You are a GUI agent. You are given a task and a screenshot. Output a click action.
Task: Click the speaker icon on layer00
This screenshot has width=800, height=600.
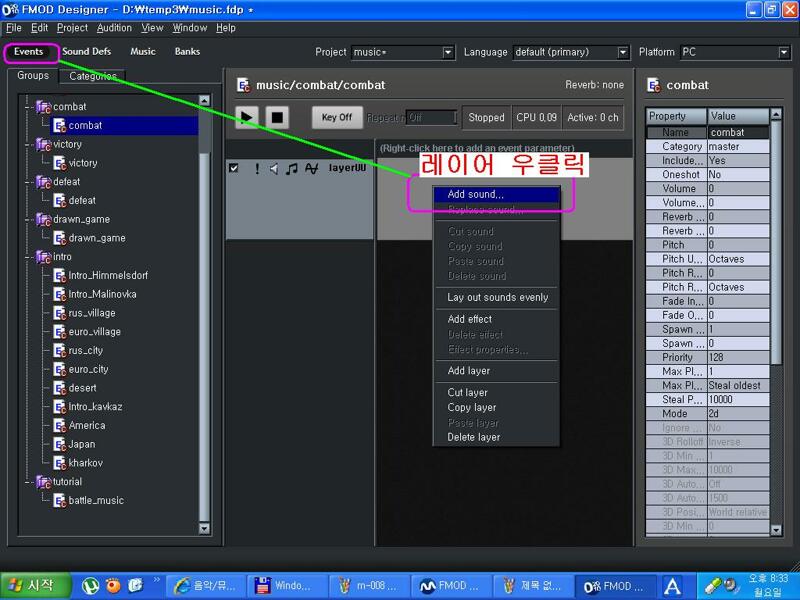274,168
